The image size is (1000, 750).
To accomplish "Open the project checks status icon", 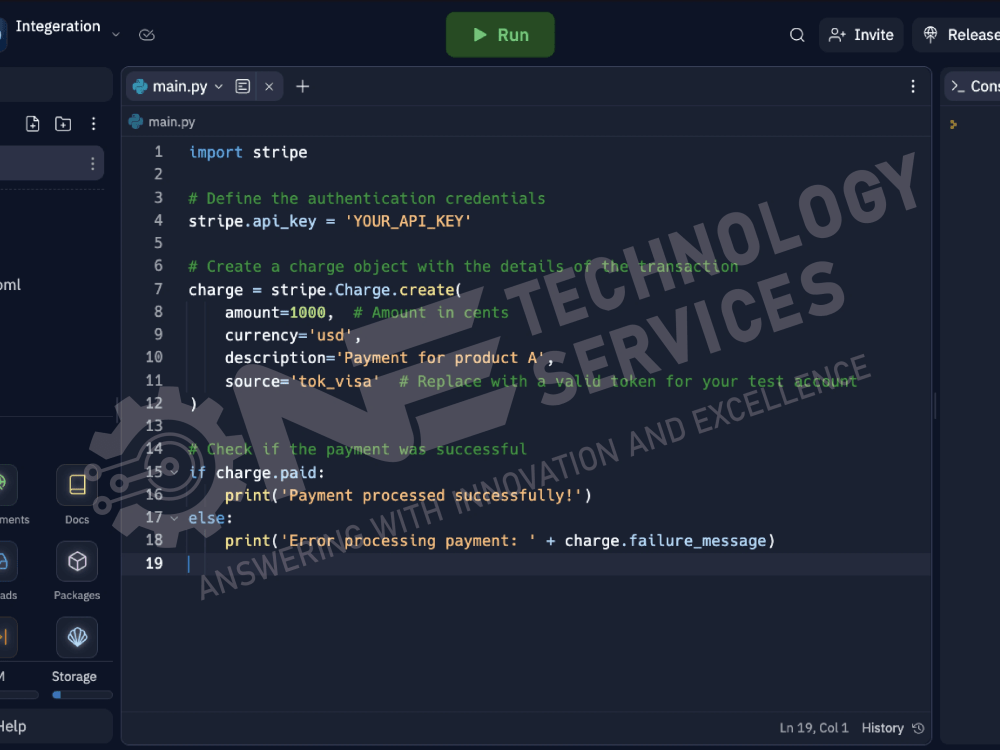I will tap(147, 33).
